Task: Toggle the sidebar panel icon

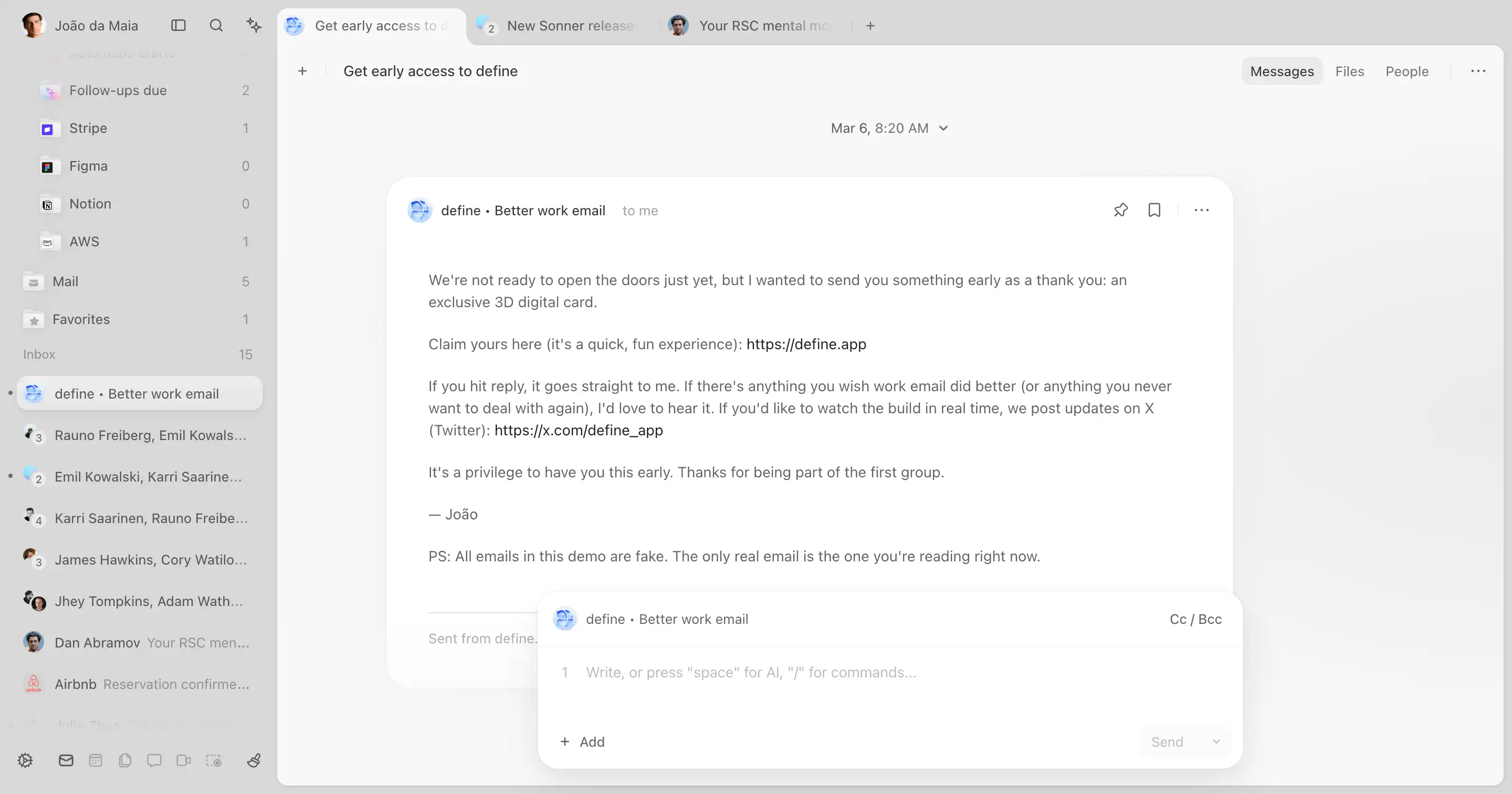Action: pos(178,25)
